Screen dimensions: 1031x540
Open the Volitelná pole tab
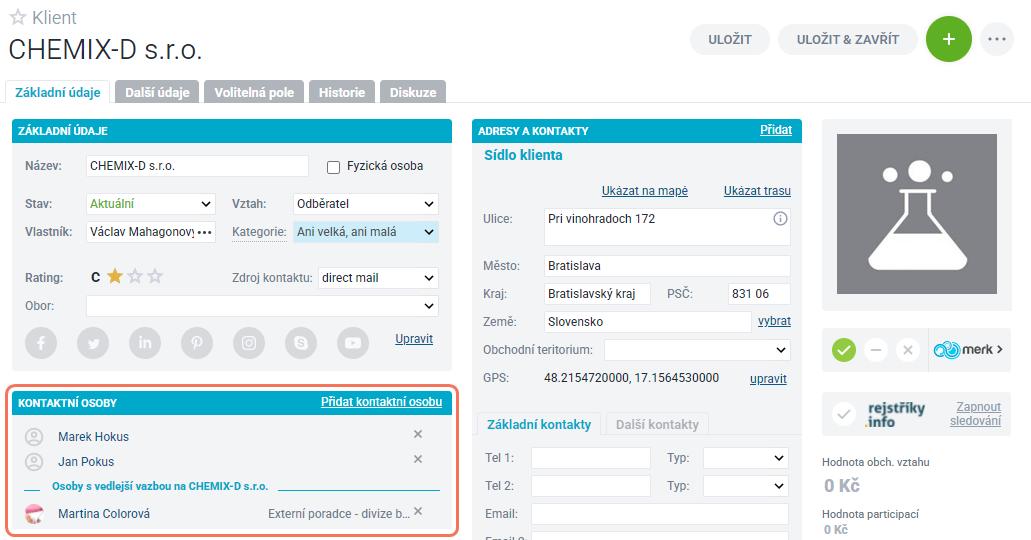(254, 92)
